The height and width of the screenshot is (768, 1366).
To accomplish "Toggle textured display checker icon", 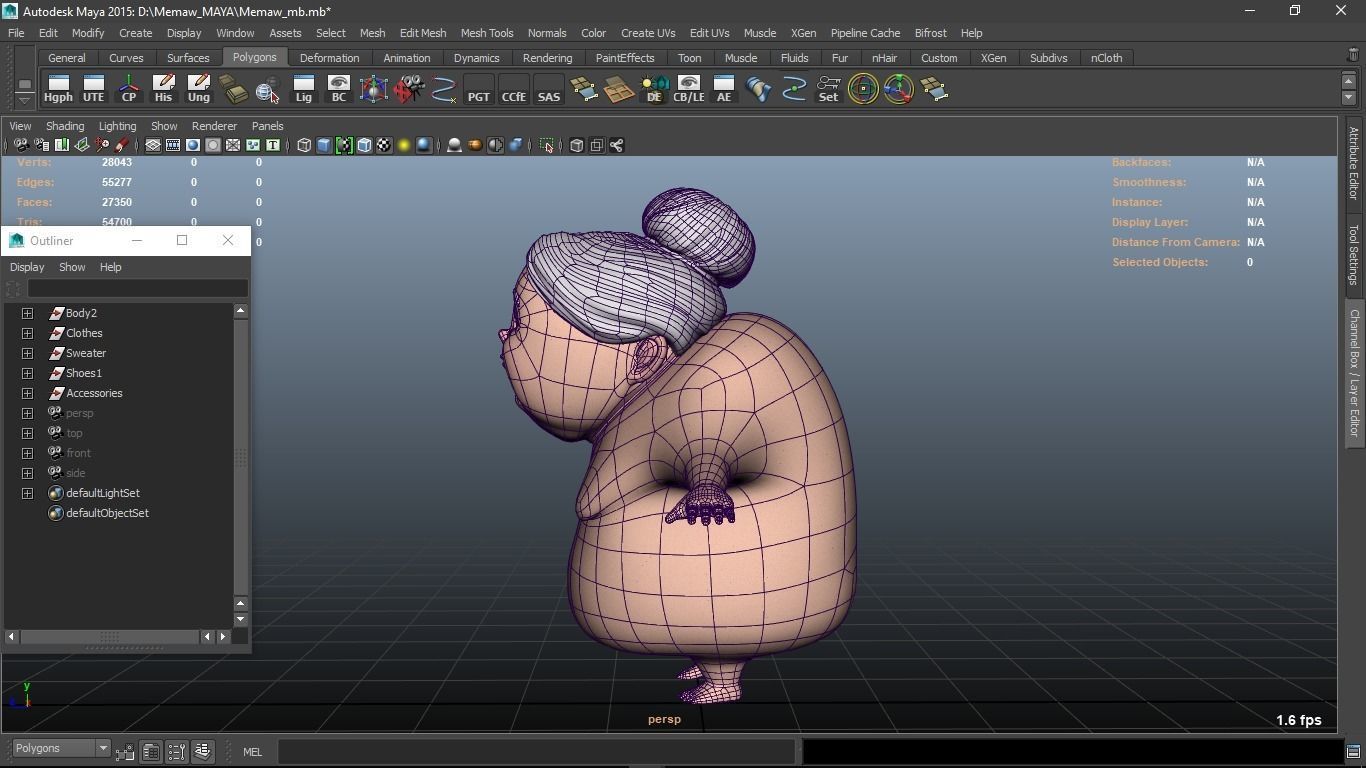I will click(384, 146).
